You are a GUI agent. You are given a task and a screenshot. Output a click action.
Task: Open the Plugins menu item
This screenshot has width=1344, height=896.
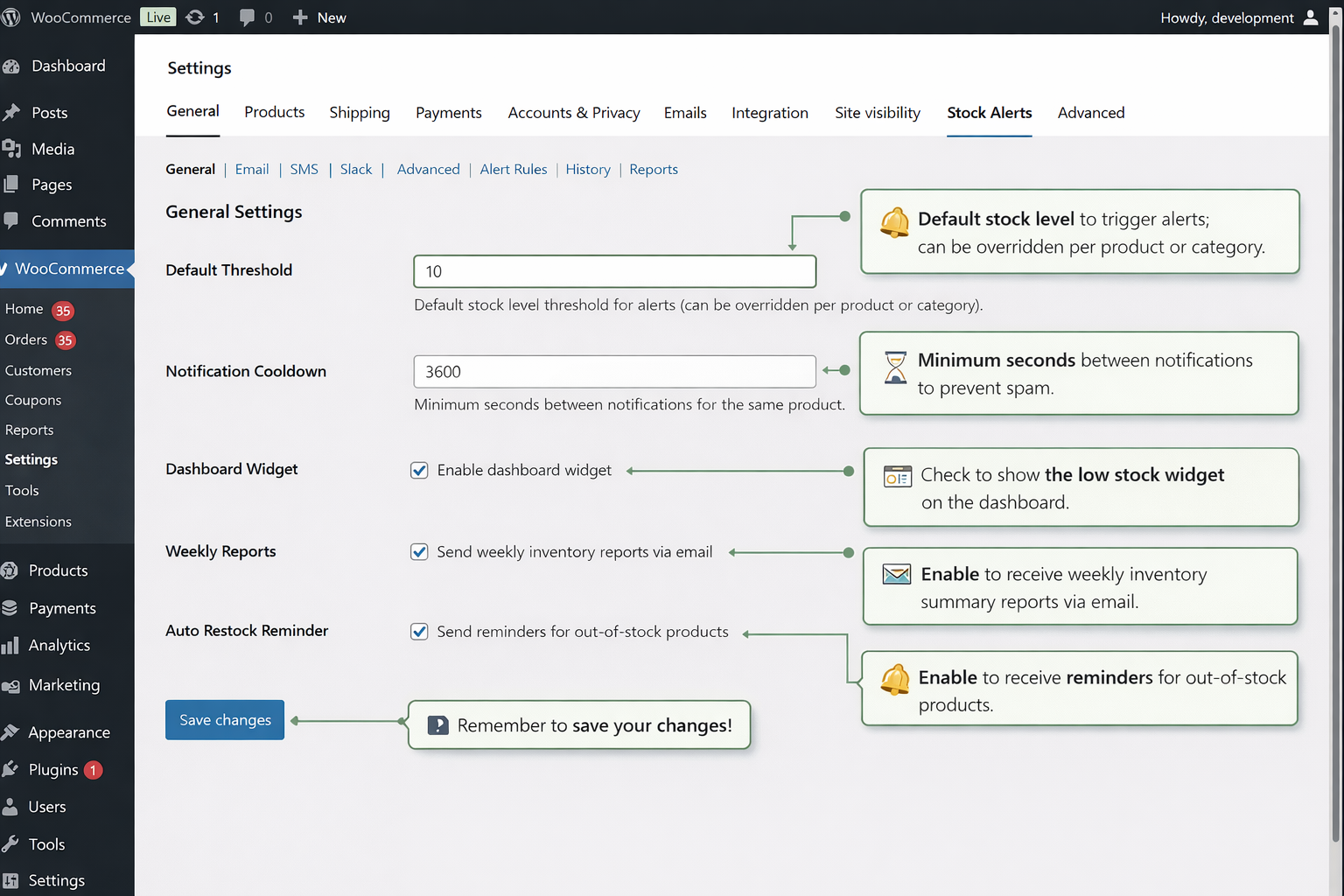pyautogui.click(x=53, y=770)
